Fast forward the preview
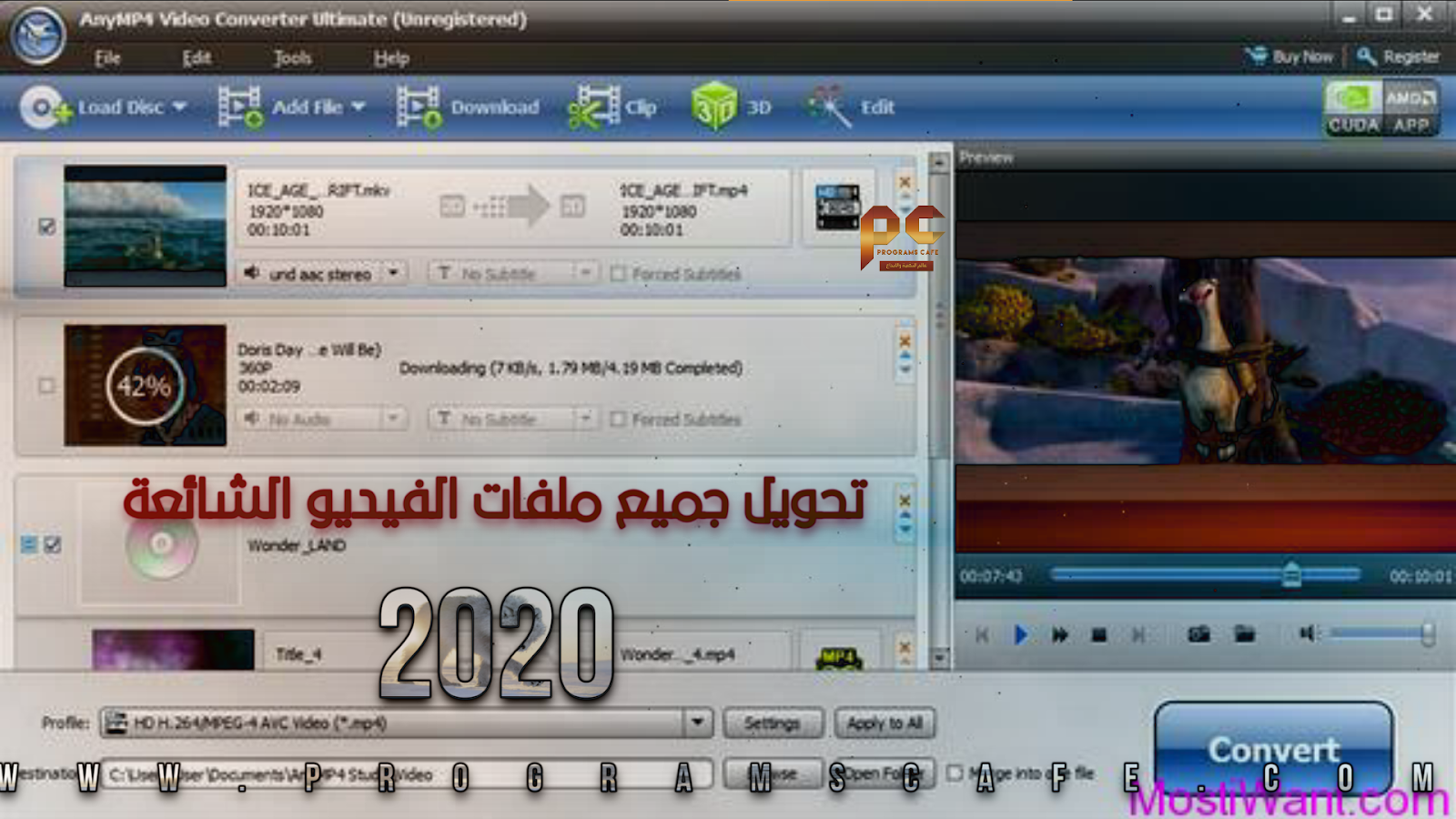The height and width of the screenshot is (819, 1456). [x=1060, y=634]
